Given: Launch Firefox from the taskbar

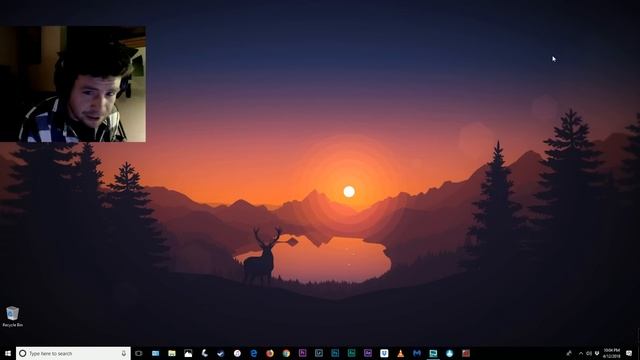Looking at the screenshot, I should tap(270, 353).
